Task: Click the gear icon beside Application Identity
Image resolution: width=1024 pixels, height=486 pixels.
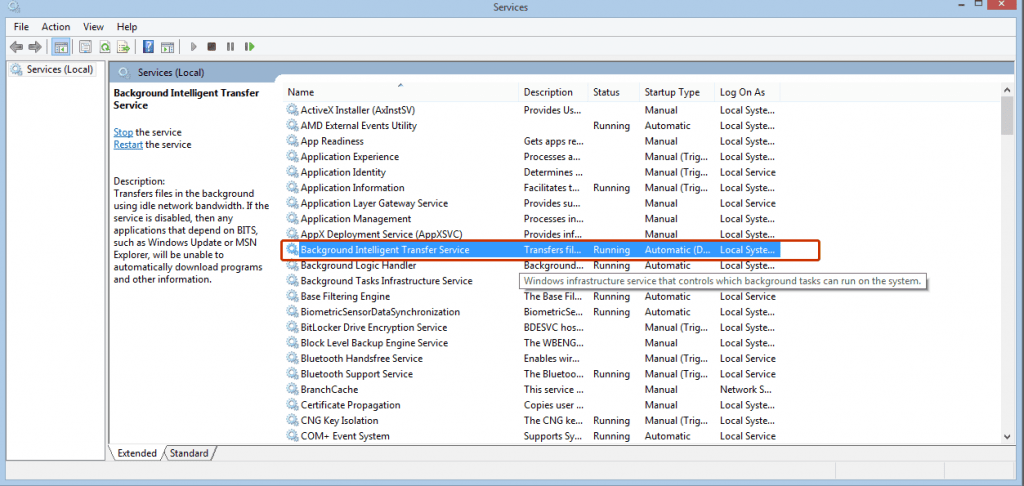Action: [x=292, y=172]
